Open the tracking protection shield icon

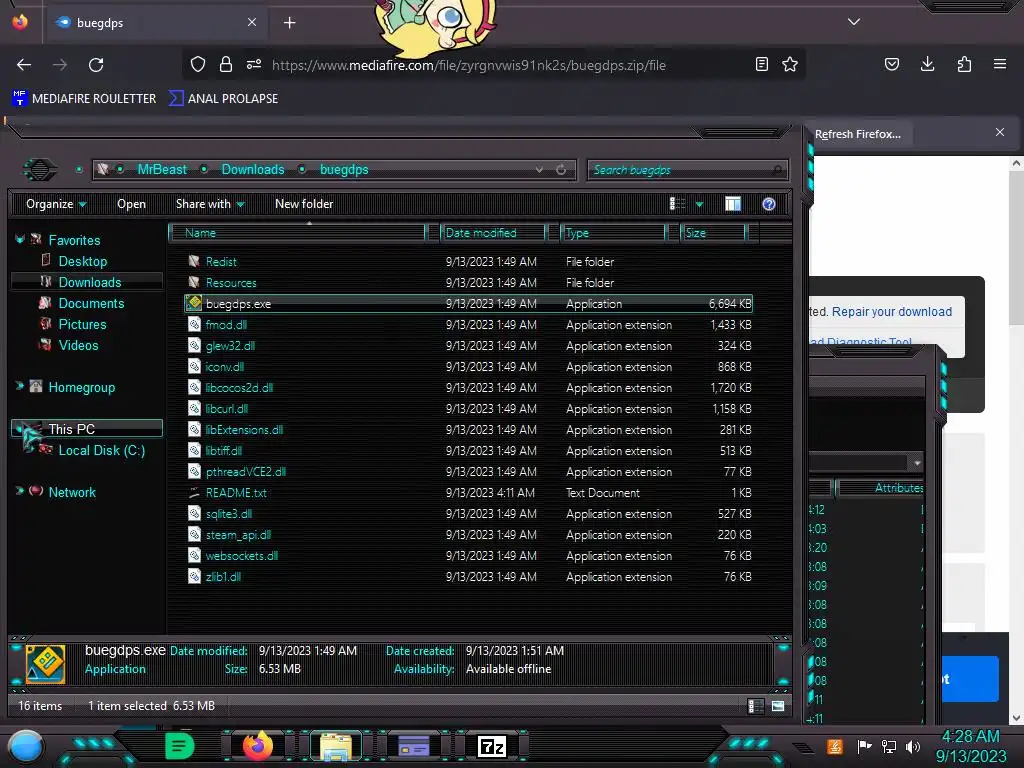(x=198, y=64)
